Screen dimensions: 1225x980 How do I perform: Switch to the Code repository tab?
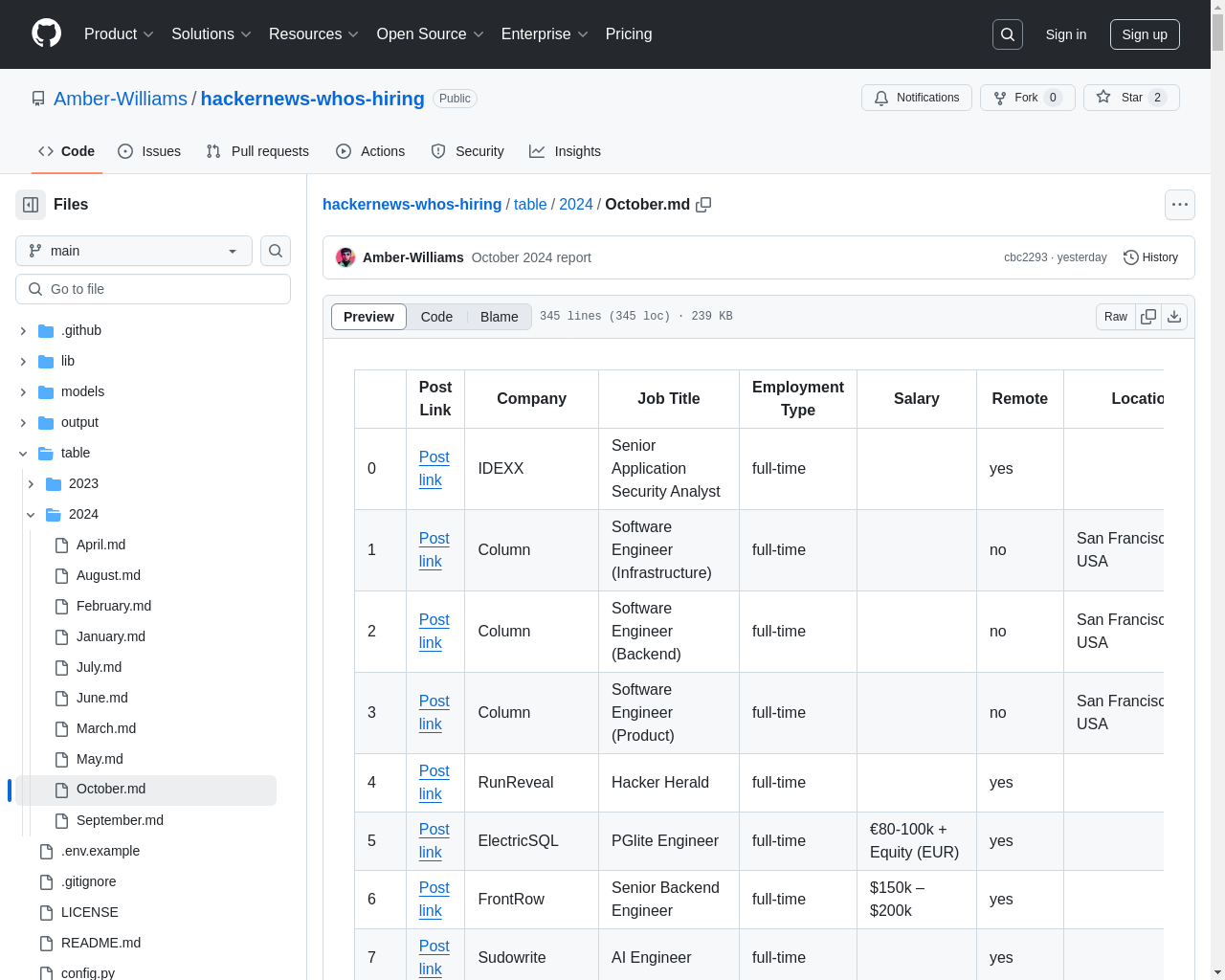pos(67,151)
